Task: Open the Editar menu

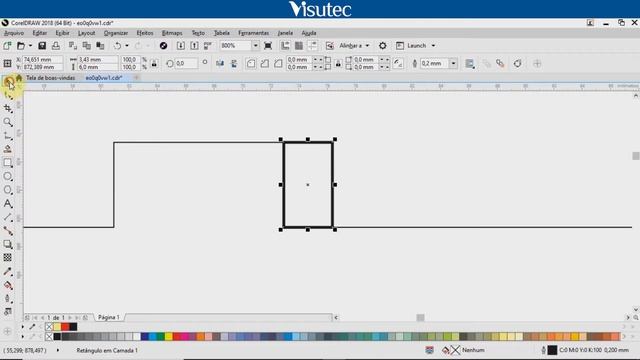Action: click(40, 33)
